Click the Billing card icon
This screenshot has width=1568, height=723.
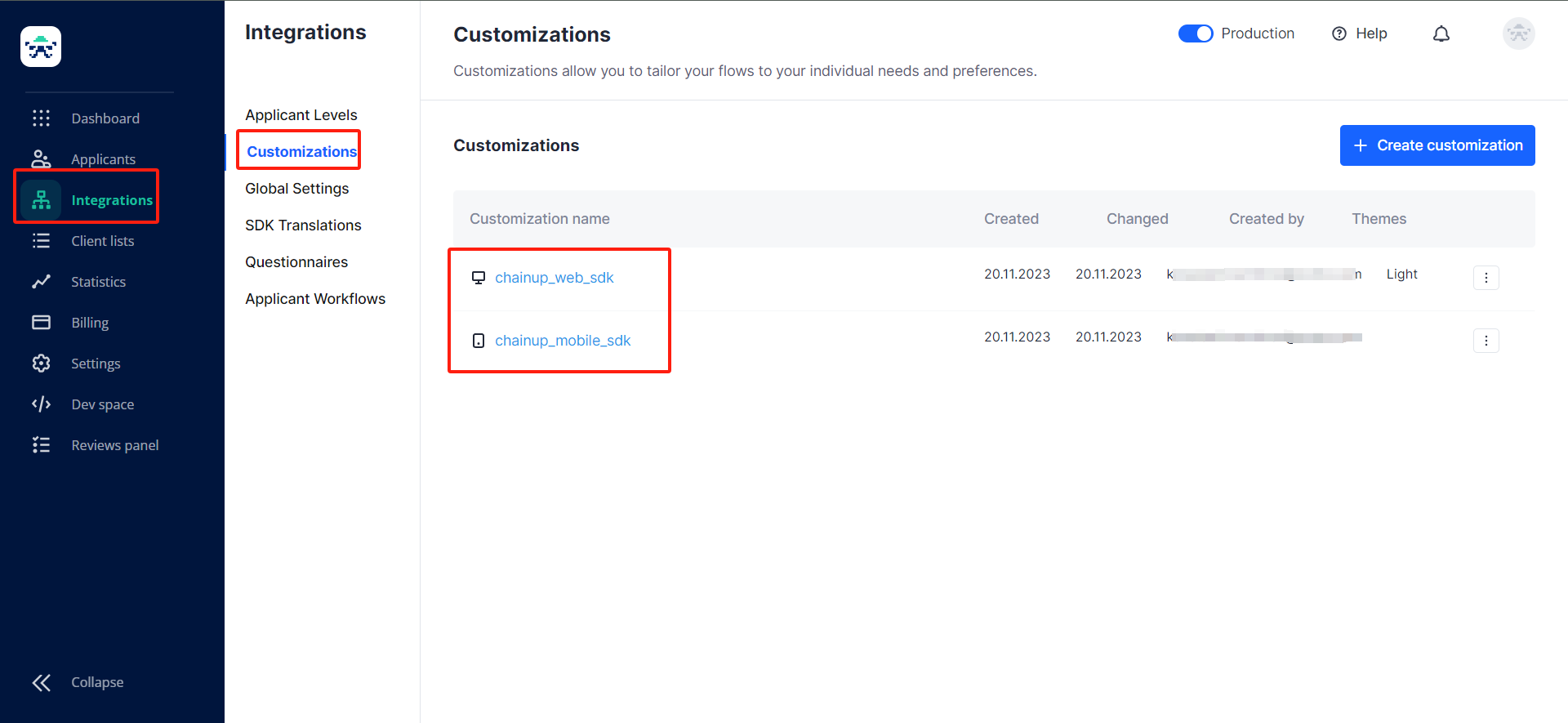pos(41,323)
